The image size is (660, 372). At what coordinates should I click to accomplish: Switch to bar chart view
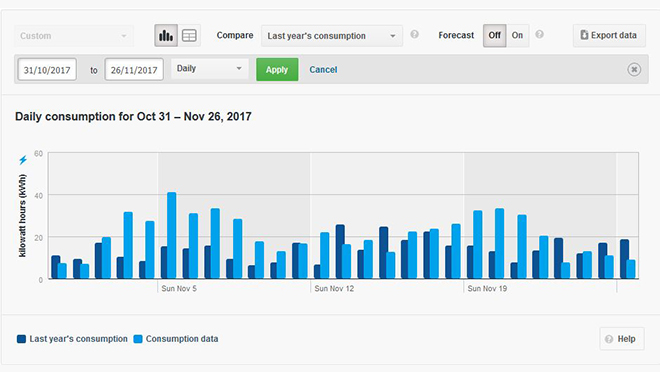pyautogui.click(x=166, y=36)
